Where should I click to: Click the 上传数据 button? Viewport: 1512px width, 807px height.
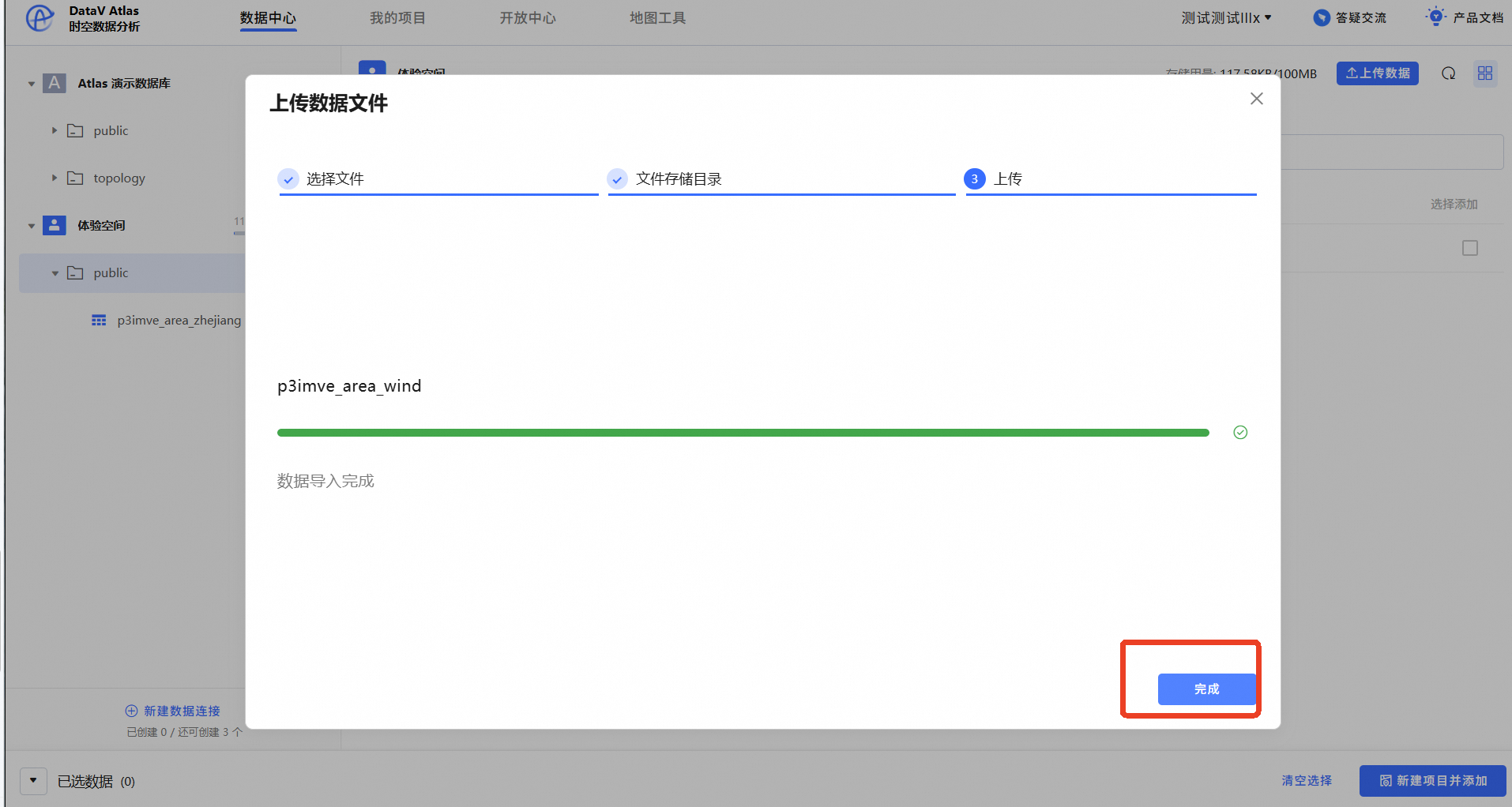coord(1377,73)
